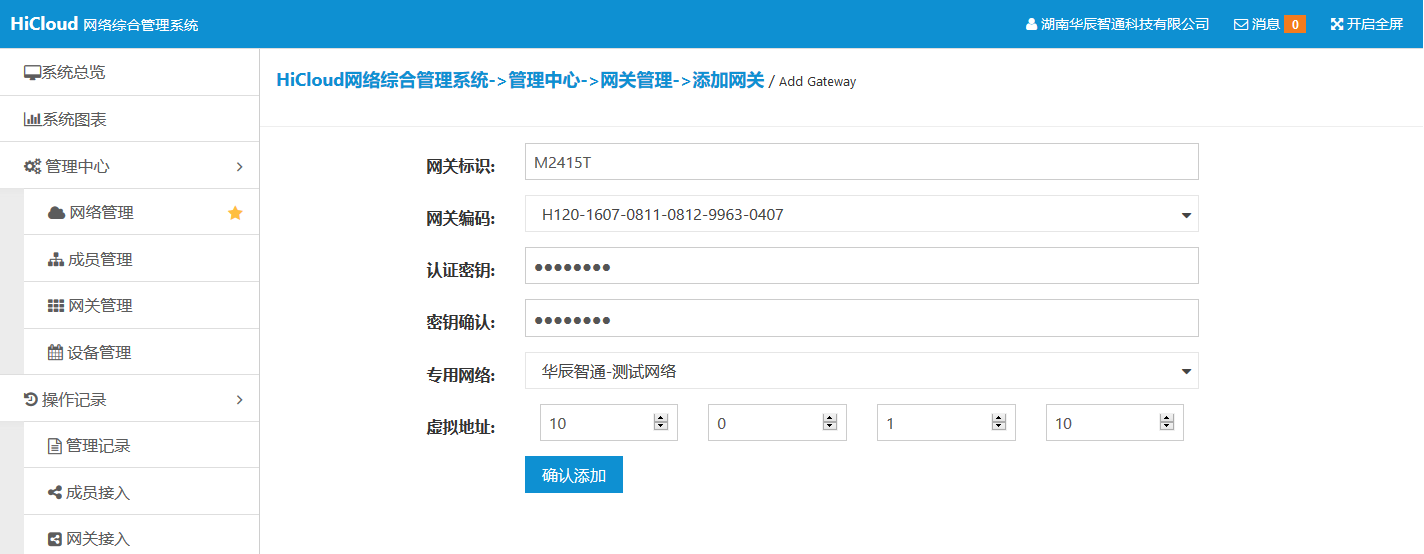The width and height of the screenshot is (1424, 554).
Task: Go to 成员接入 in the sidebar
Action: pos(98,493)
